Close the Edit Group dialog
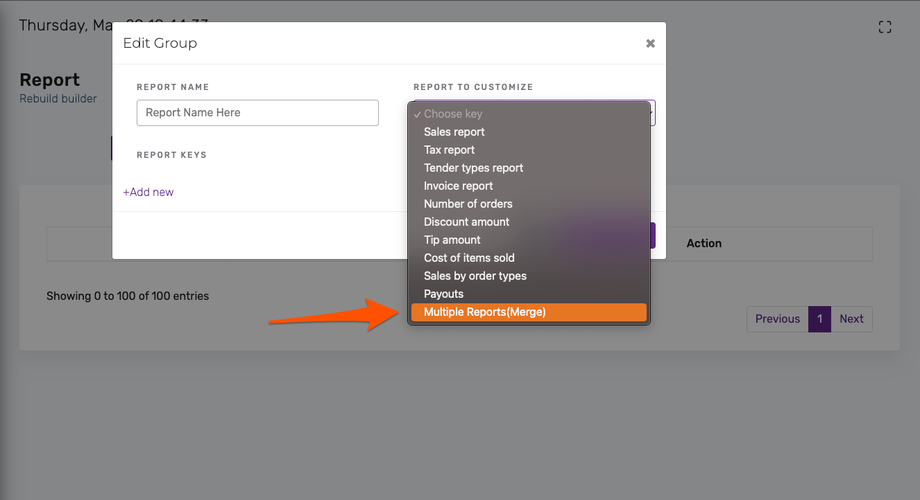920x500 pixels. pyautogui.click(x=650, y=43)
